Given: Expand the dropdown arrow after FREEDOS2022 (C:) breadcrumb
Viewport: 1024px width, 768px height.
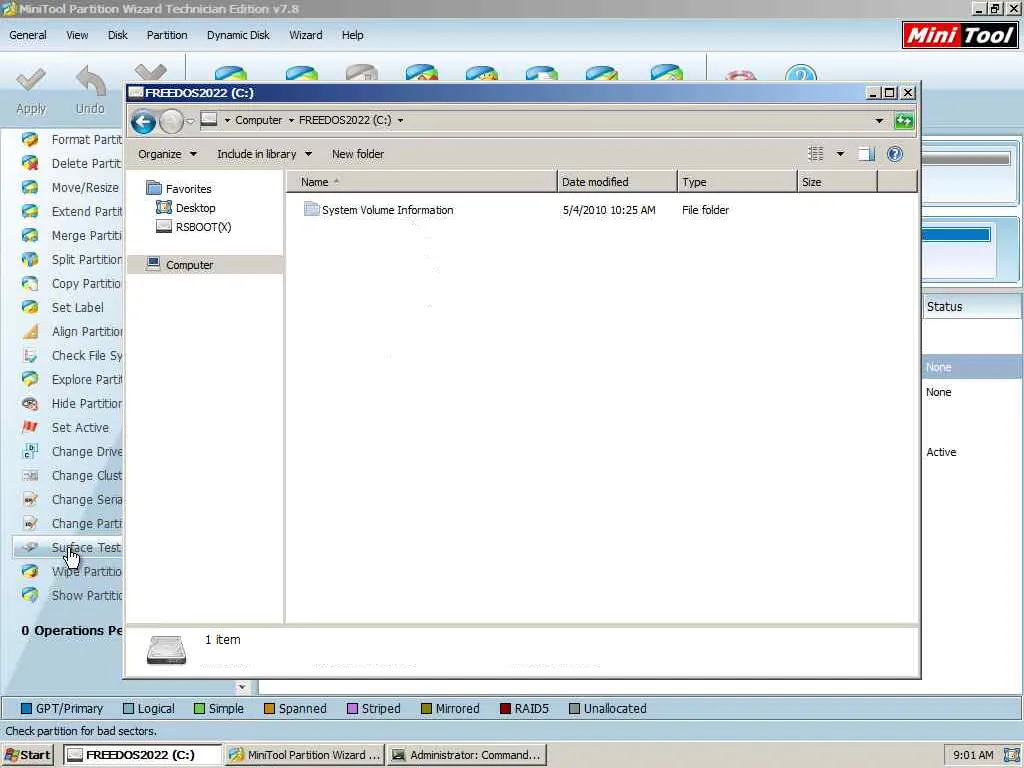Looking at the screenshot, I should click(400, 120).
